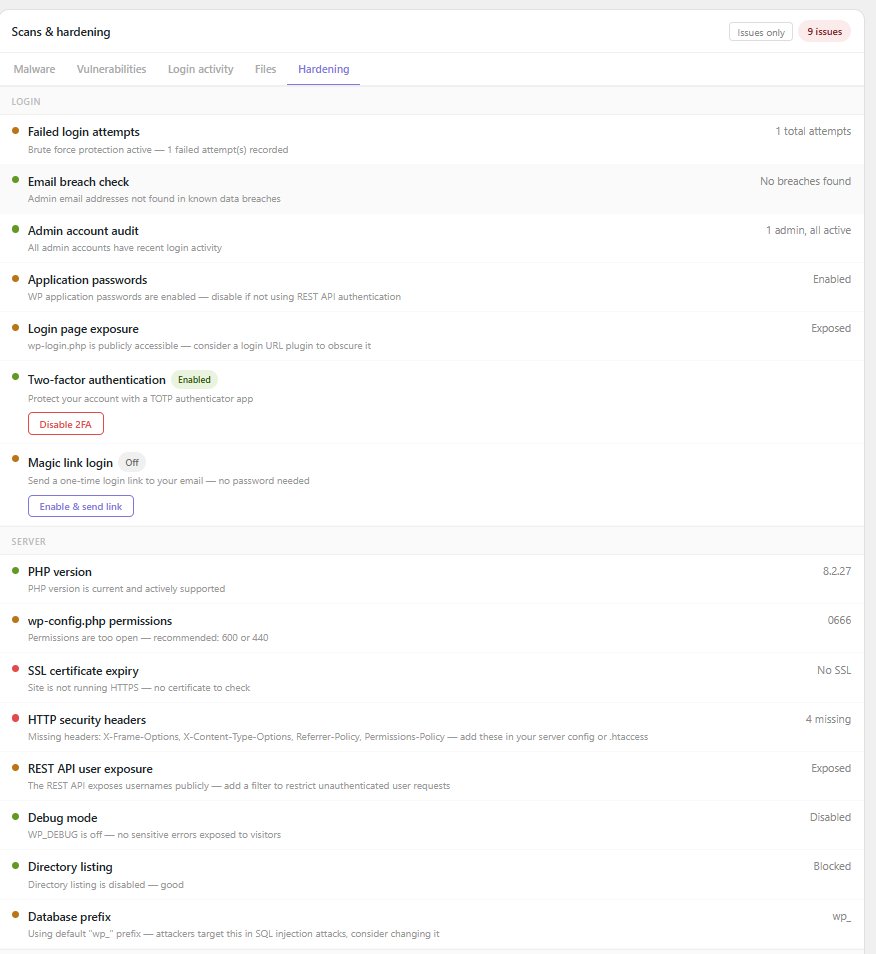Collapse the SERVER section header
The width and height of the screenshot is (876, 954).
(27, 541)
